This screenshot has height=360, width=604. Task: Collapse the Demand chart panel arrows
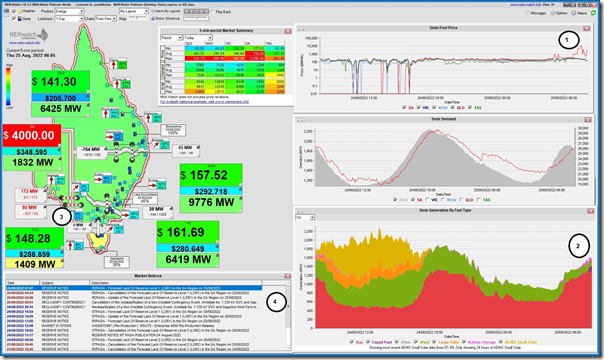pos(300,121)
